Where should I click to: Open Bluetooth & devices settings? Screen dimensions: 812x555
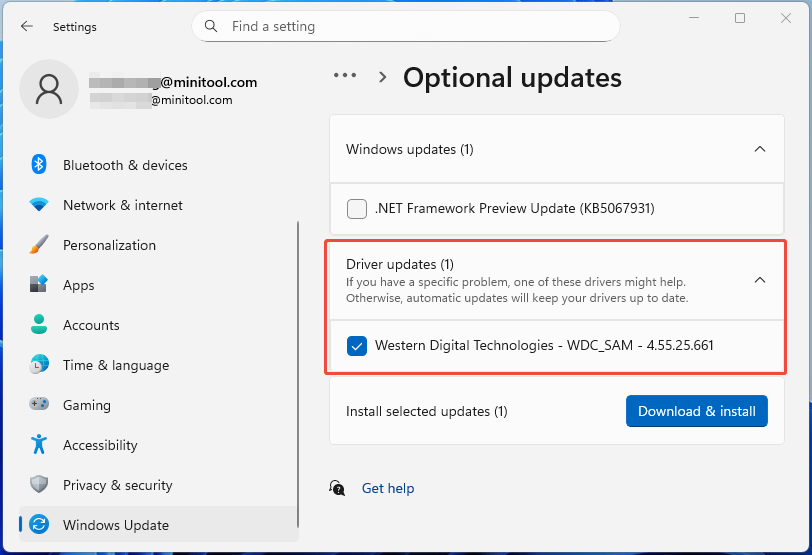pos(158,165)
